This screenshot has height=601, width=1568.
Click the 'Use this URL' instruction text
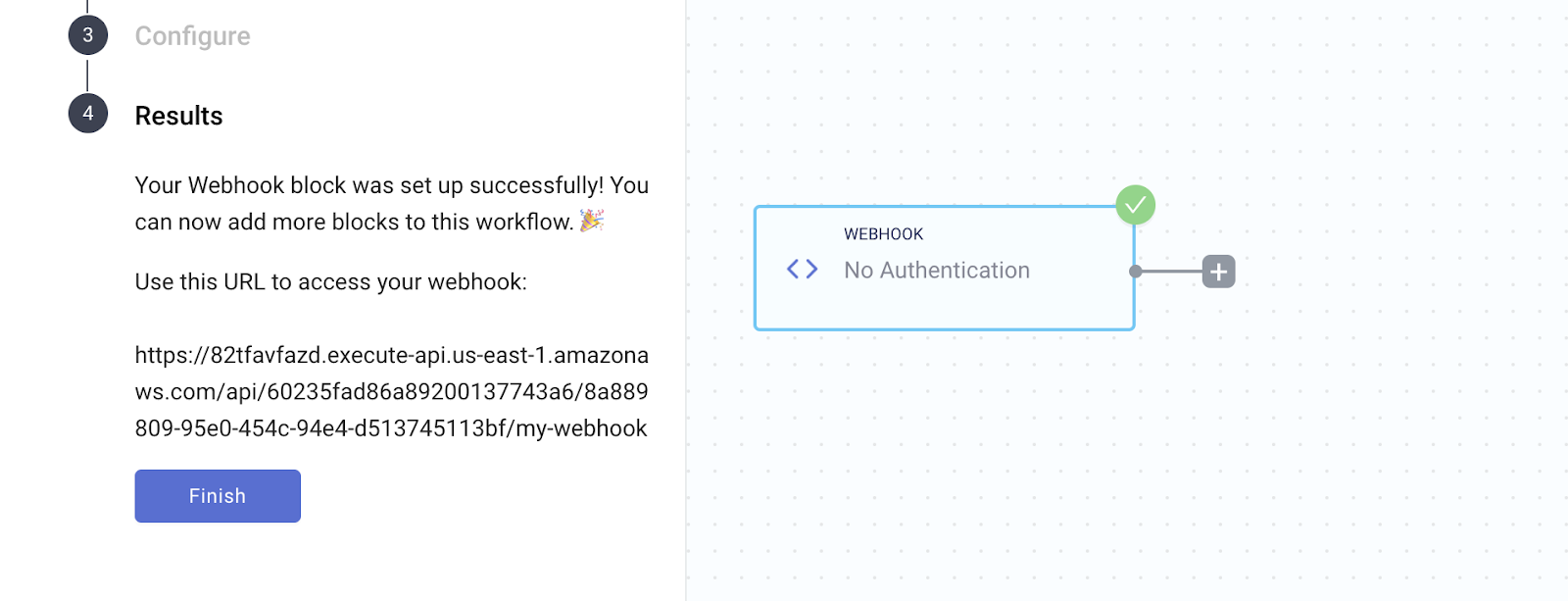pyautogui.click(x=330, y=282)
